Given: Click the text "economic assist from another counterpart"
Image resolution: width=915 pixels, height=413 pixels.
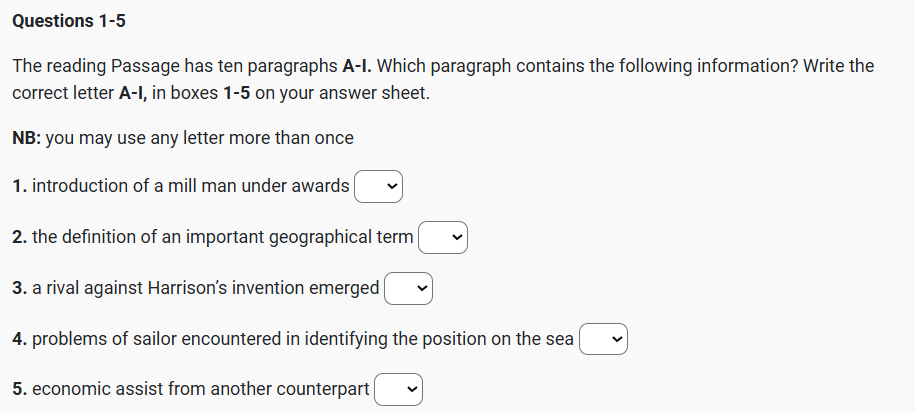Looking at the screenshot, I should [x=200, y=390].
